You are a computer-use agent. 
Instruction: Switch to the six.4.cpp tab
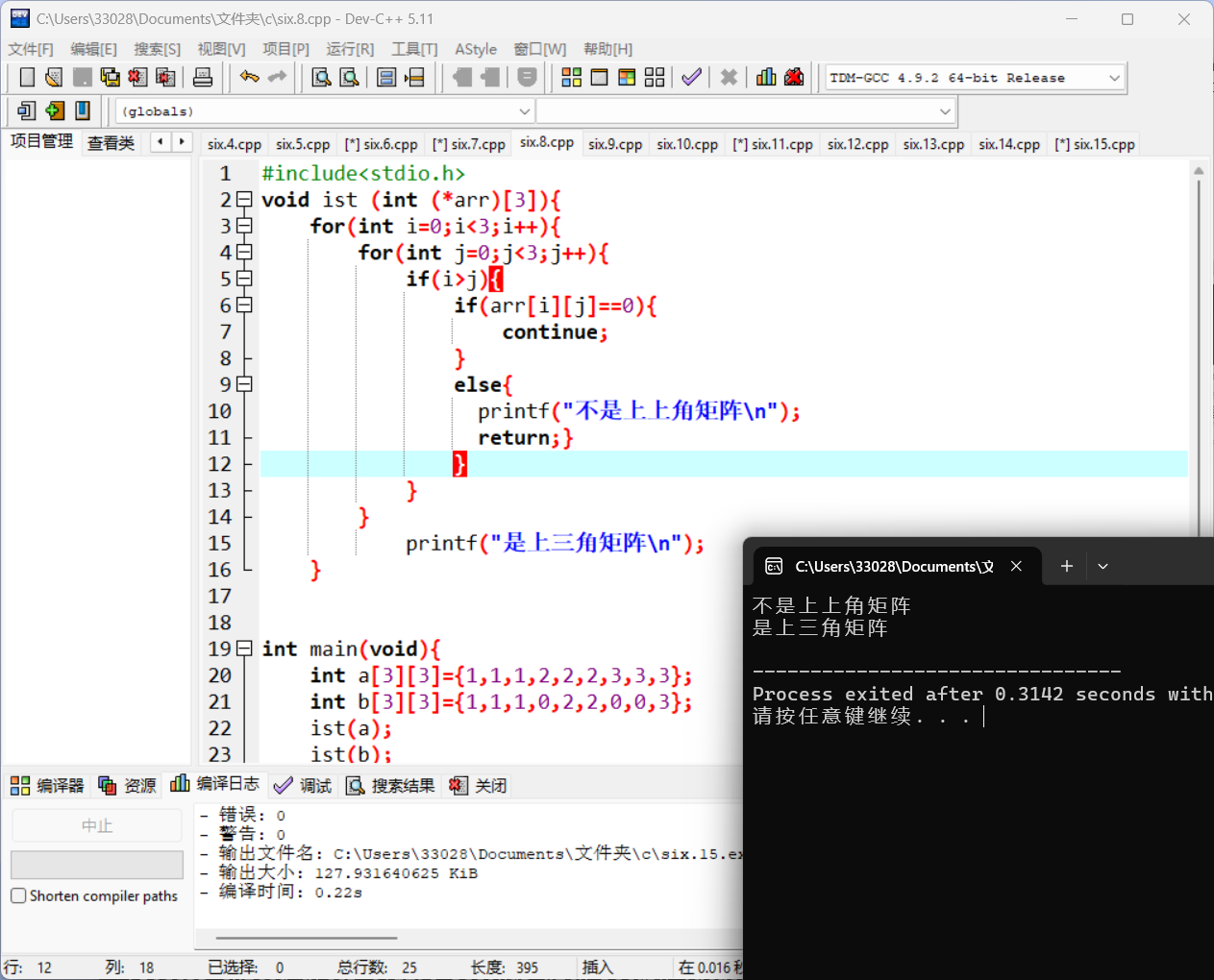235,144
